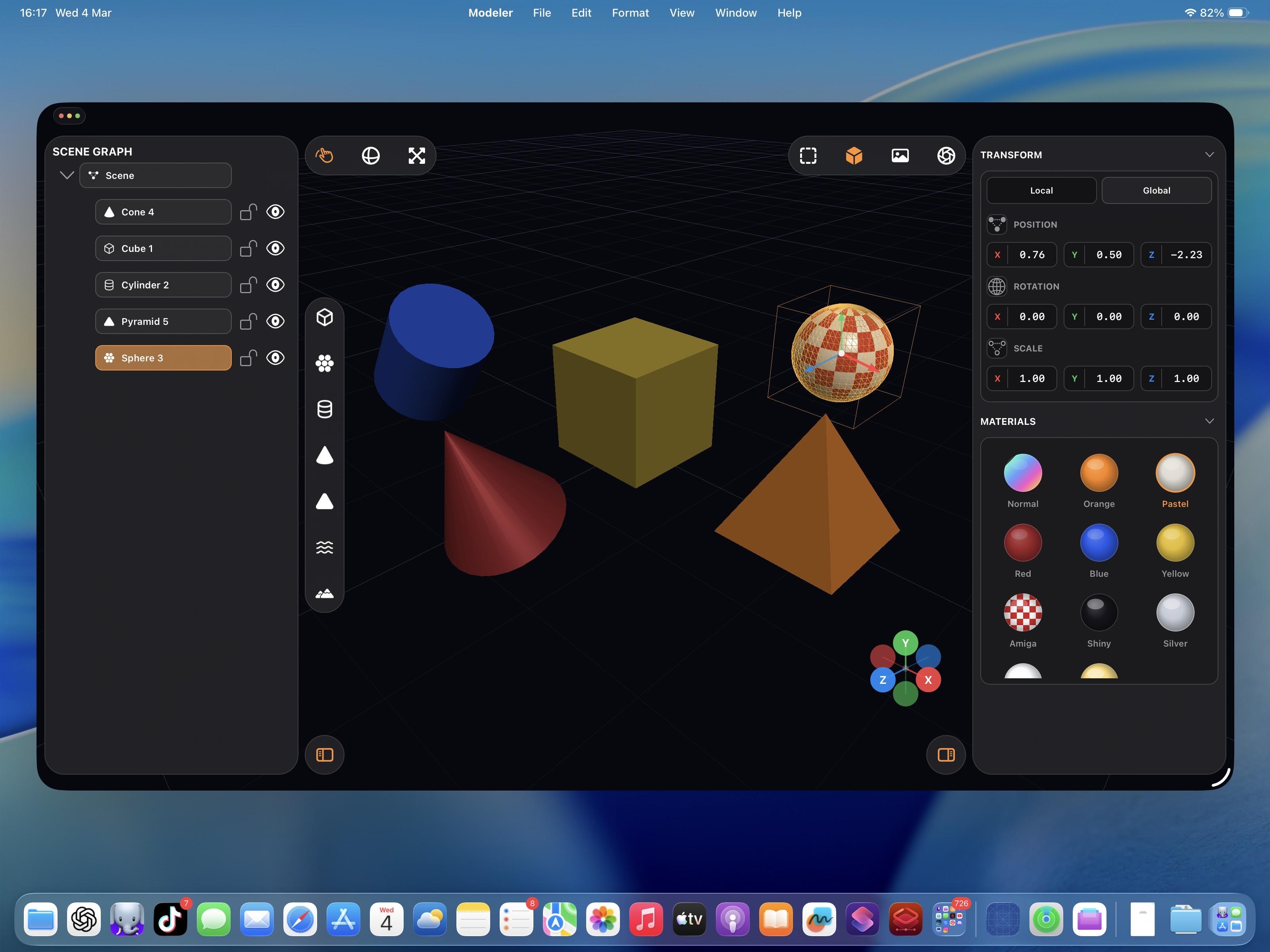Select the orbit globe tool
Viewport: 1270px width, 952px height.
[x=371, y=155]
